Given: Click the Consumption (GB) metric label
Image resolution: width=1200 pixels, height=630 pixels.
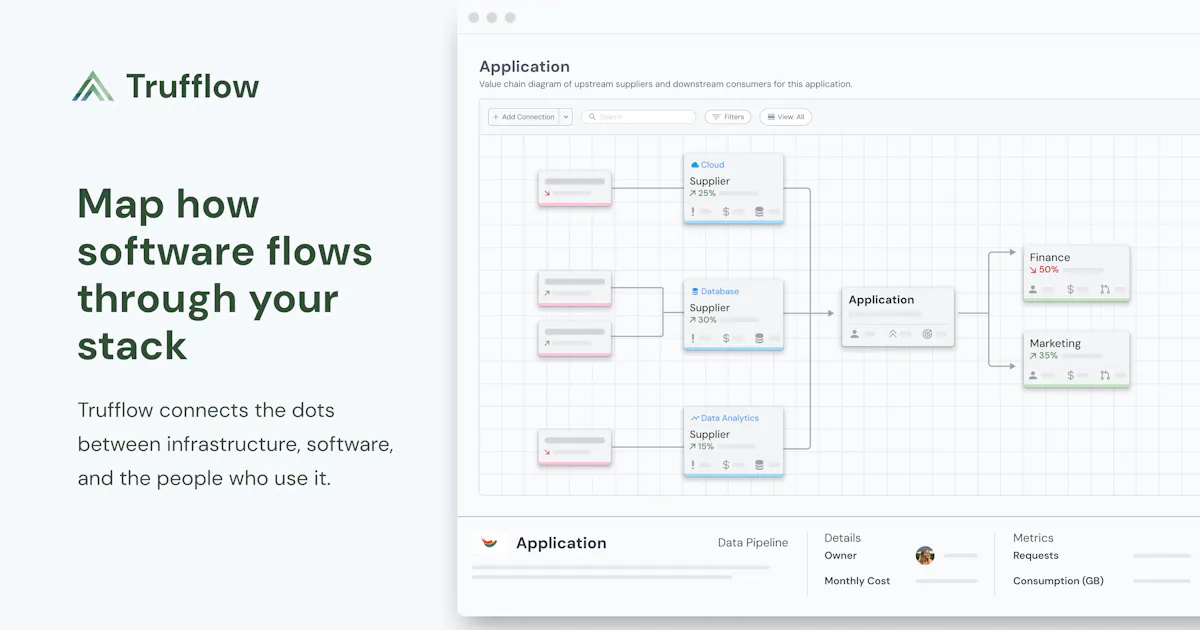Looking at the screenshot, I should [x=1059, y=581].
